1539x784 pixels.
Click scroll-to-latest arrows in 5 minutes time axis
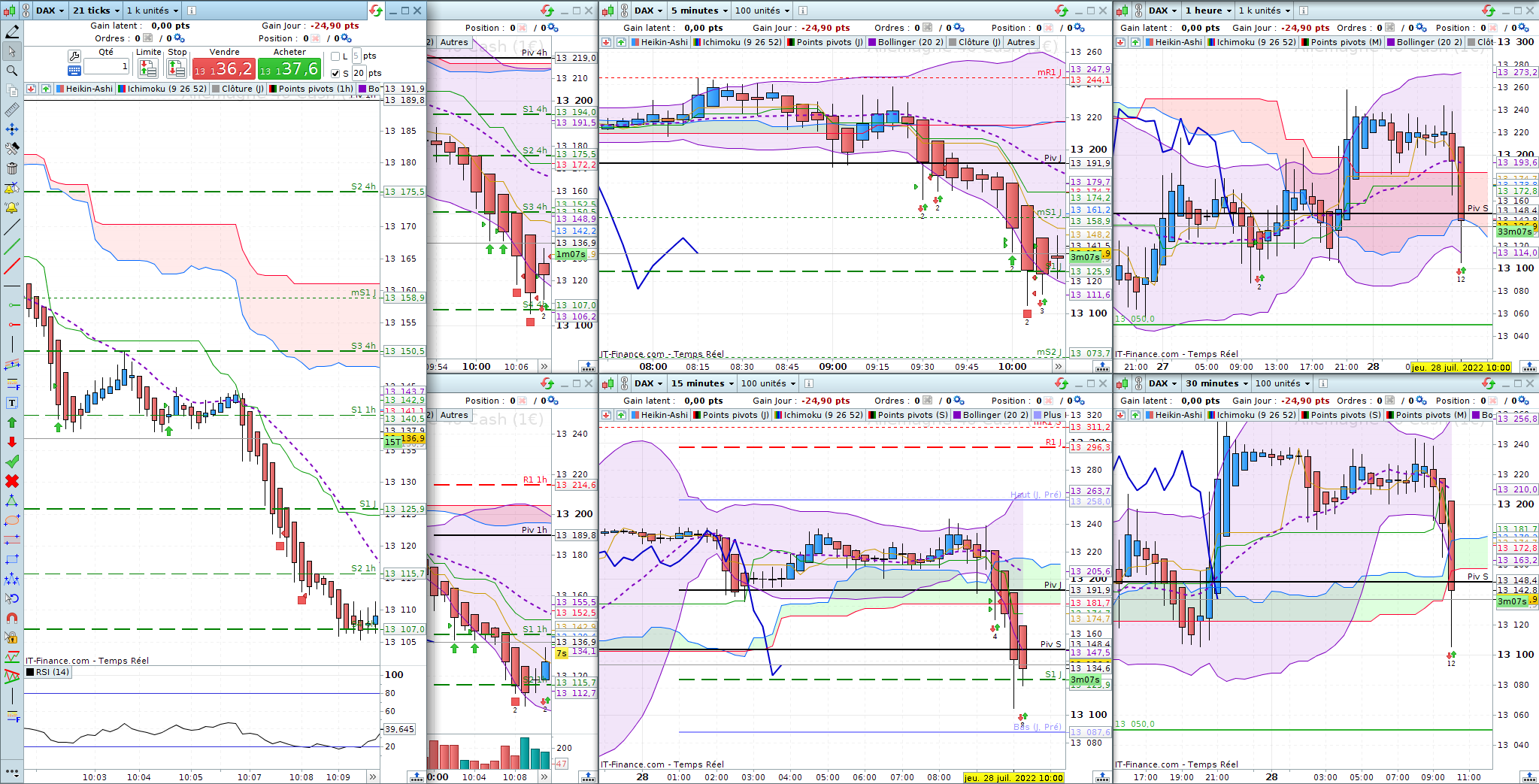click(1059, 367)
